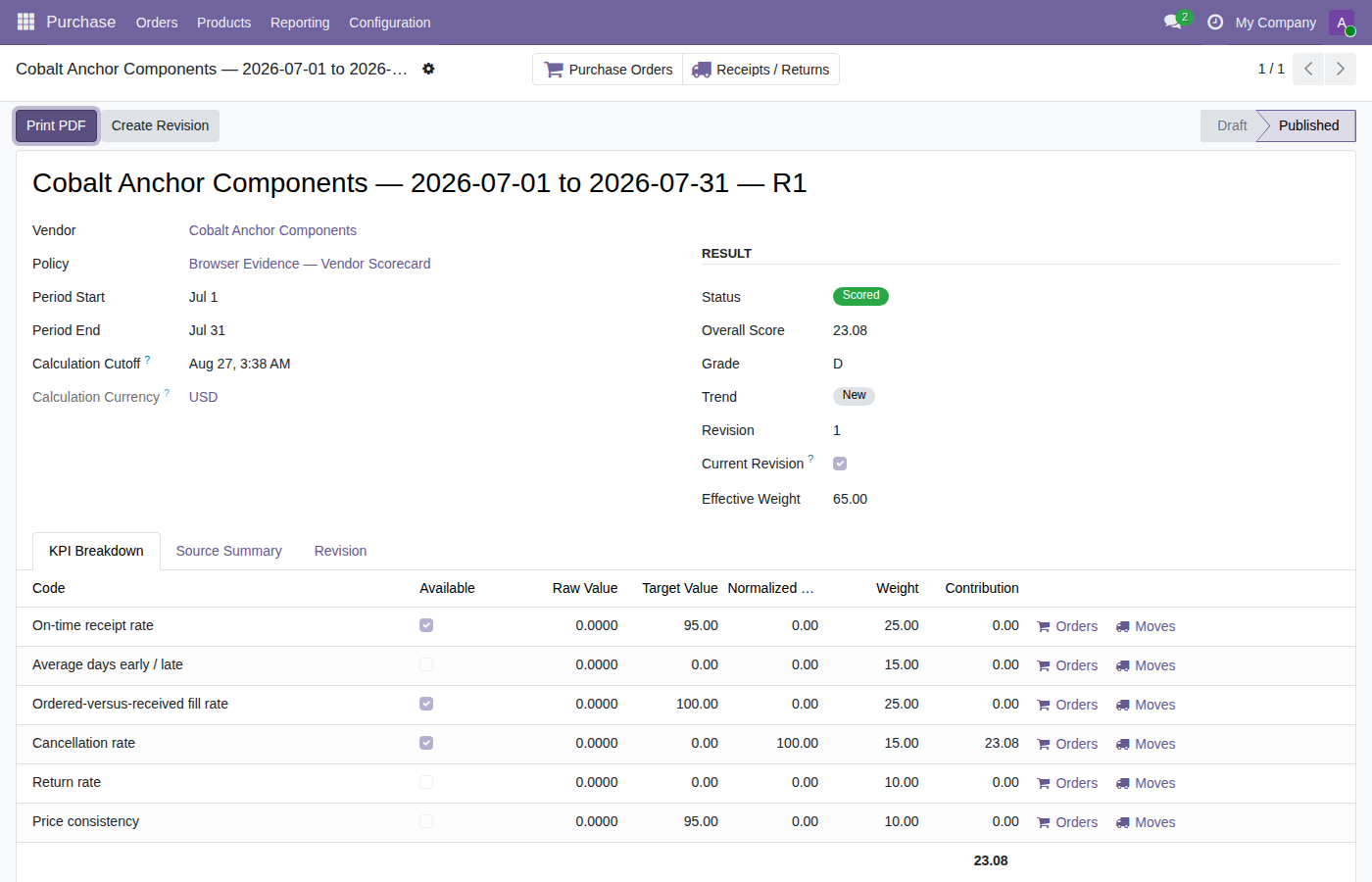Open the Cobalt Anchor Components vendor link
Screen dimensions: 1372x882
(x=272, y=230)
